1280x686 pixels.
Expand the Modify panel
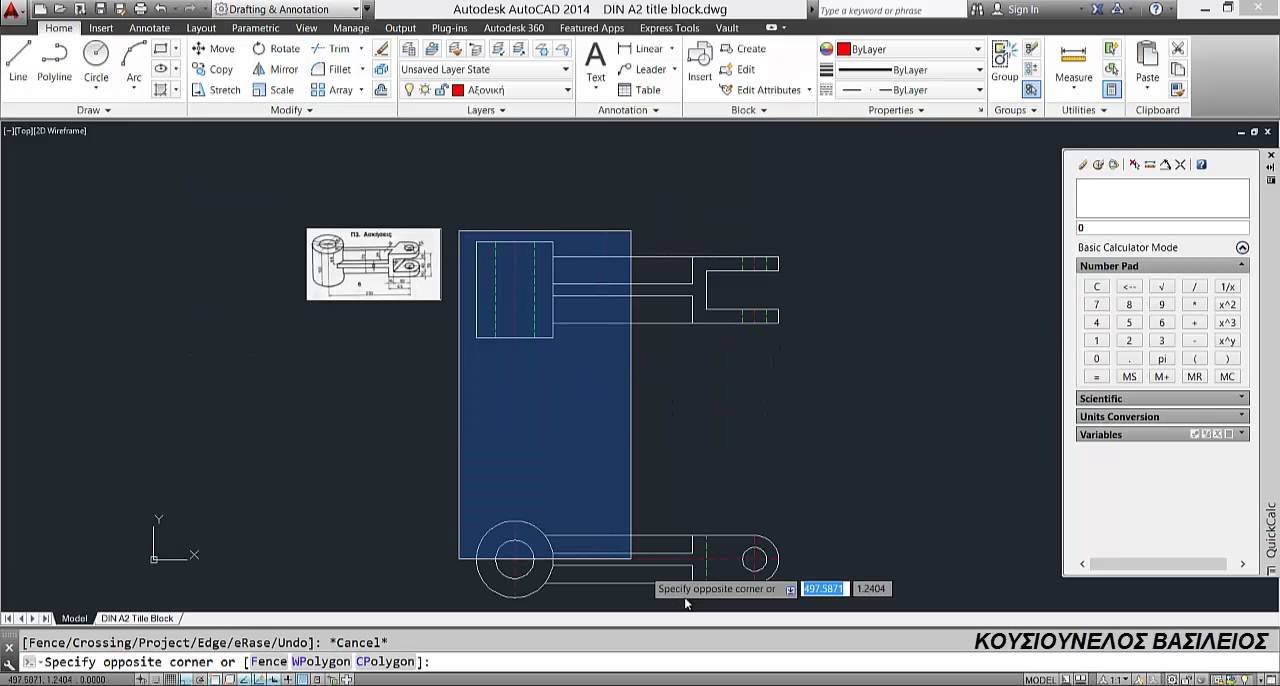click(292, 110)
